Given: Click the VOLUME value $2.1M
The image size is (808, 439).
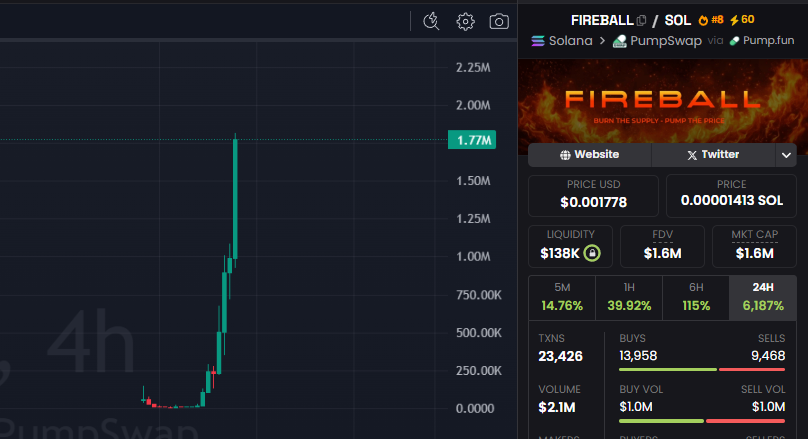Looking at the screenshot, I should [x=557, y=408].
